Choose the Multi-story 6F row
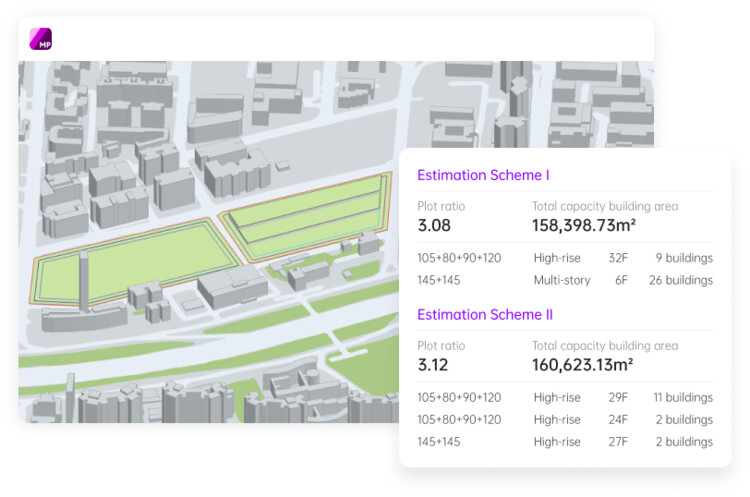Viewport: 750px width, 497px height. click(564, 280)
